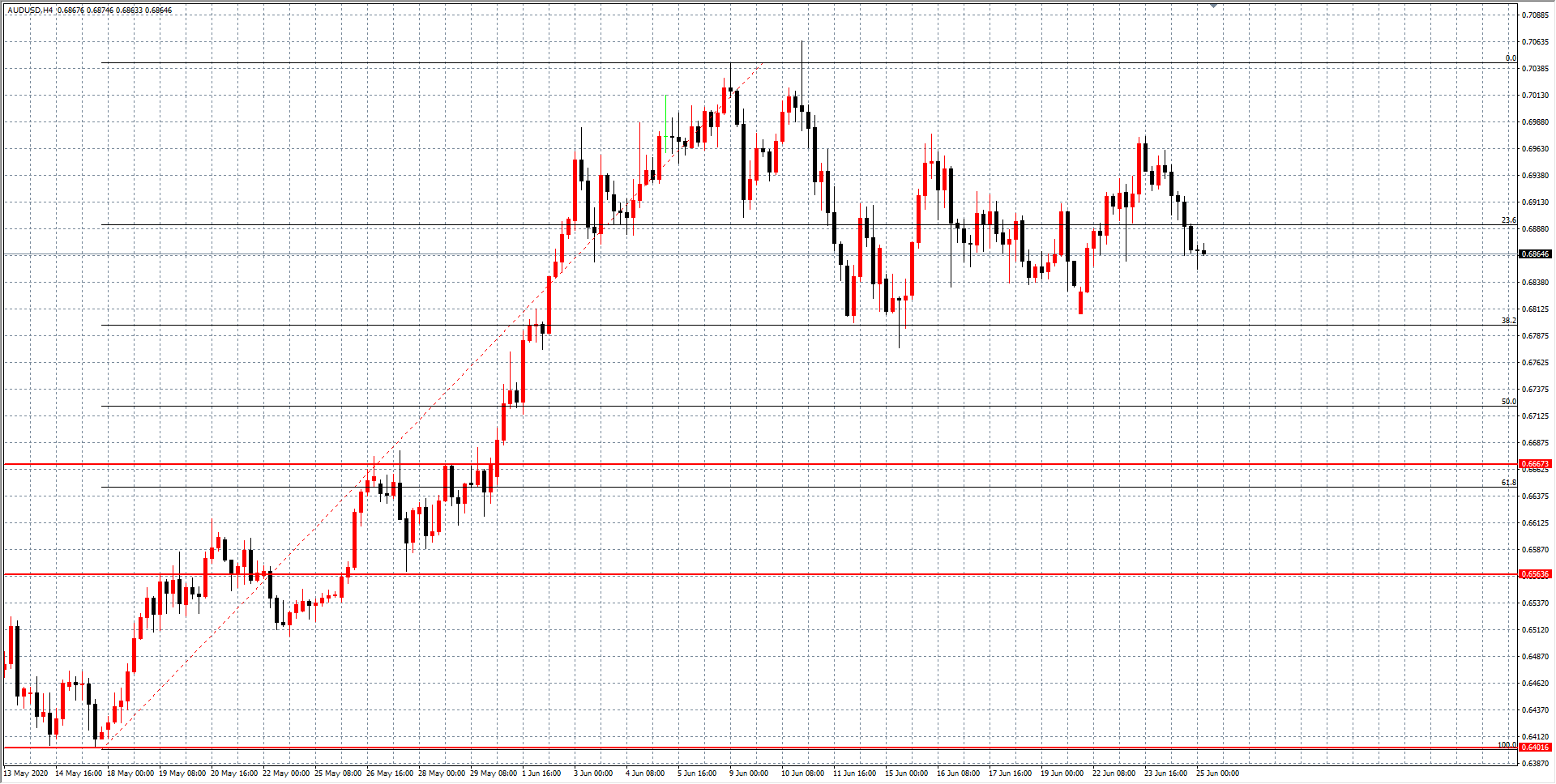The image size is (1556, 784).
Task: Click the 20 May 16:00 time label
Action: (x=234, y=773)
